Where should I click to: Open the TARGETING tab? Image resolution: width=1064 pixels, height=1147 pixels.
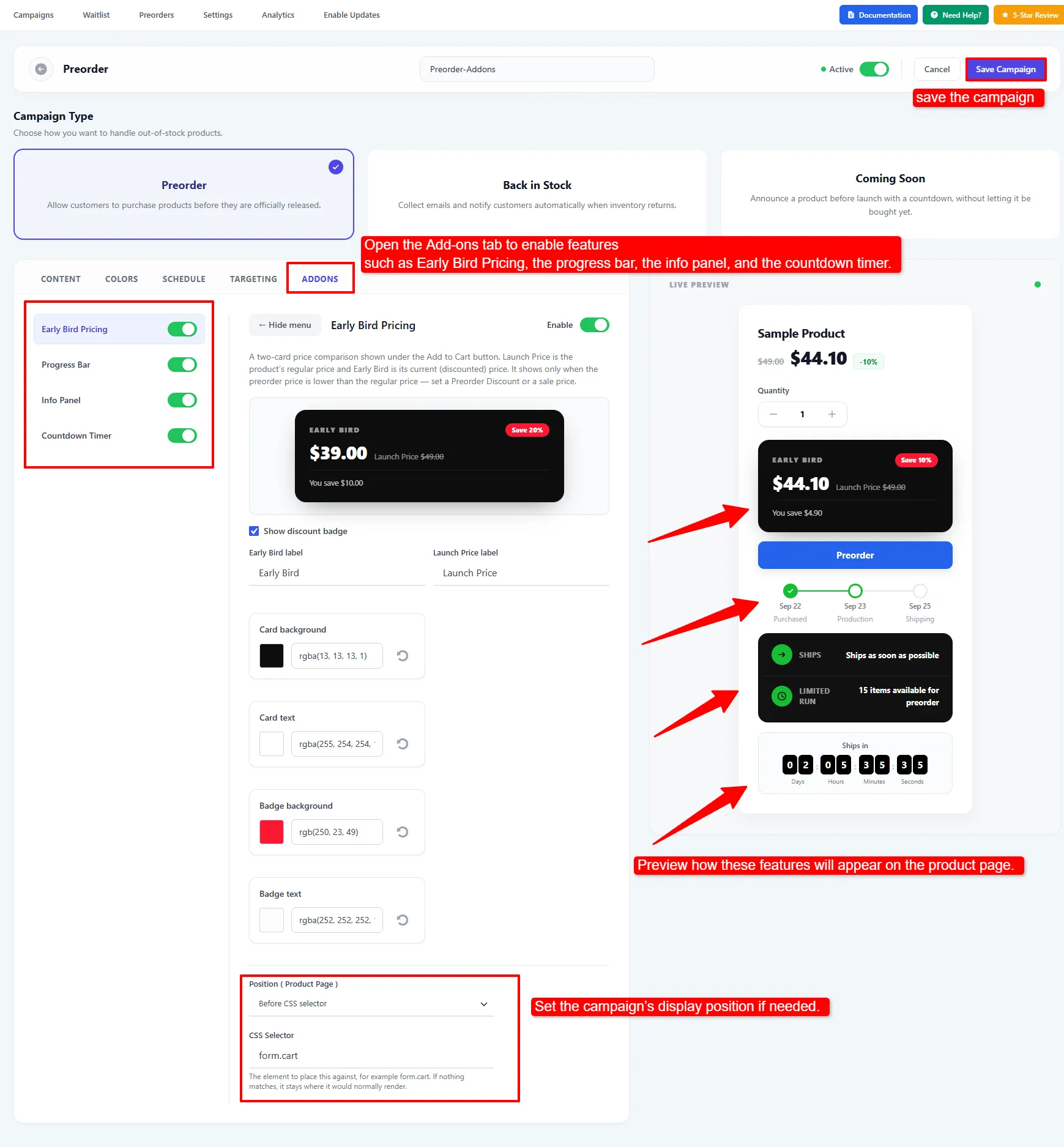click(253, 279)
